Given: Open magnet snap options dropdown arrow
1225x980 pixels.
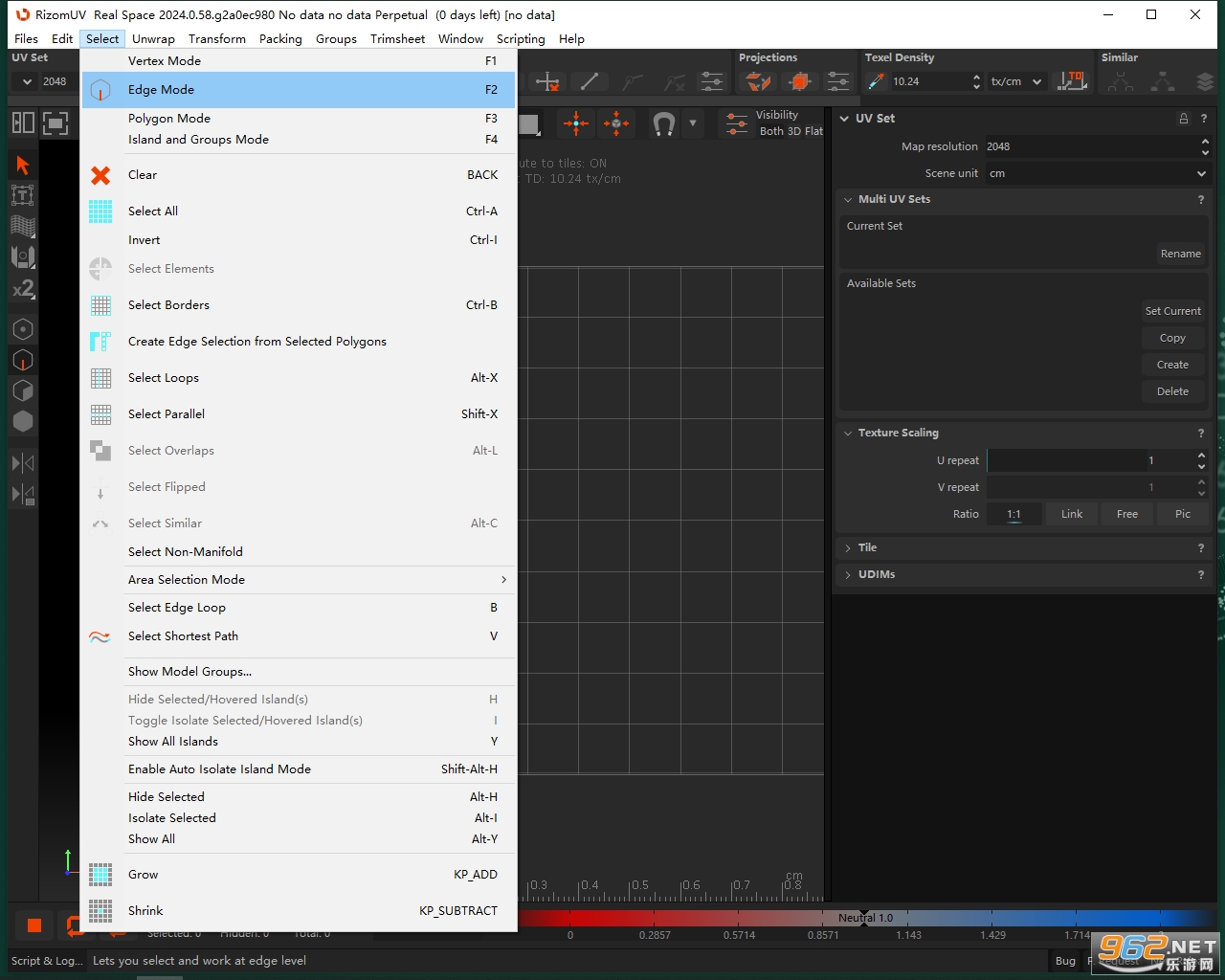Looking at the screenshot, I should 693,123.
